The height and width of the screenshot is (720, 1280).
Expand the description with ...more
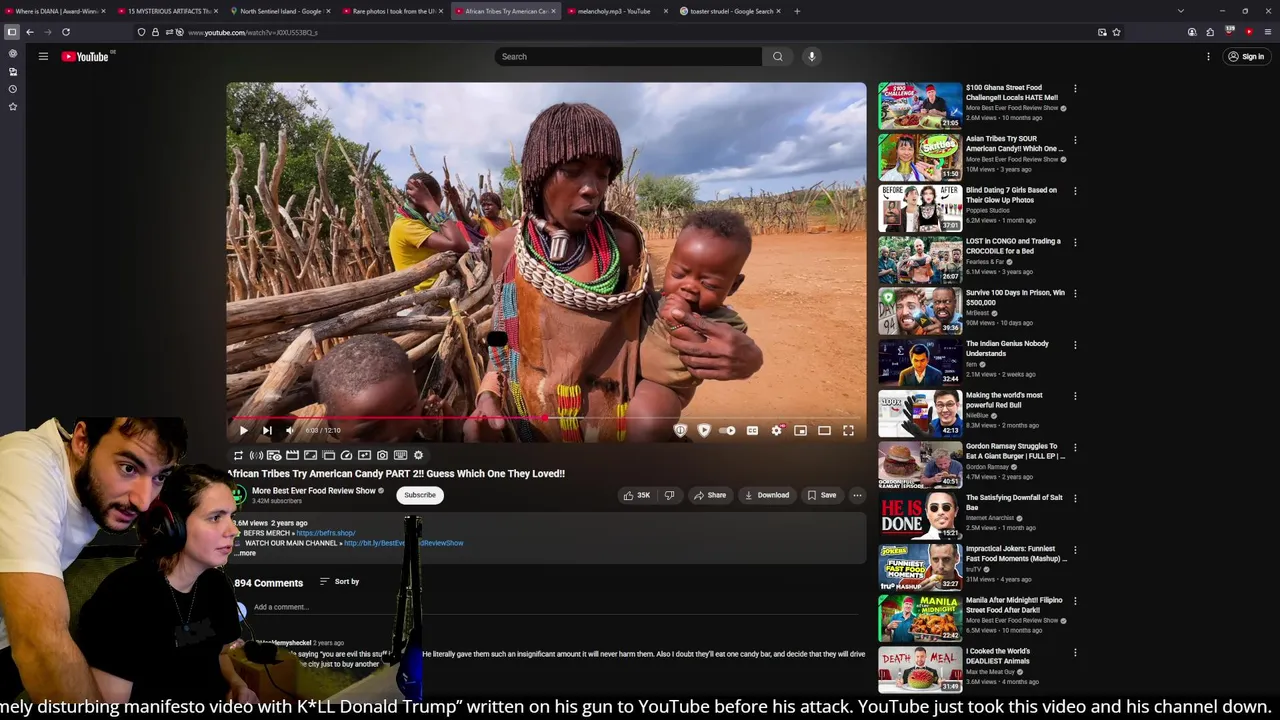pos(245,553)
